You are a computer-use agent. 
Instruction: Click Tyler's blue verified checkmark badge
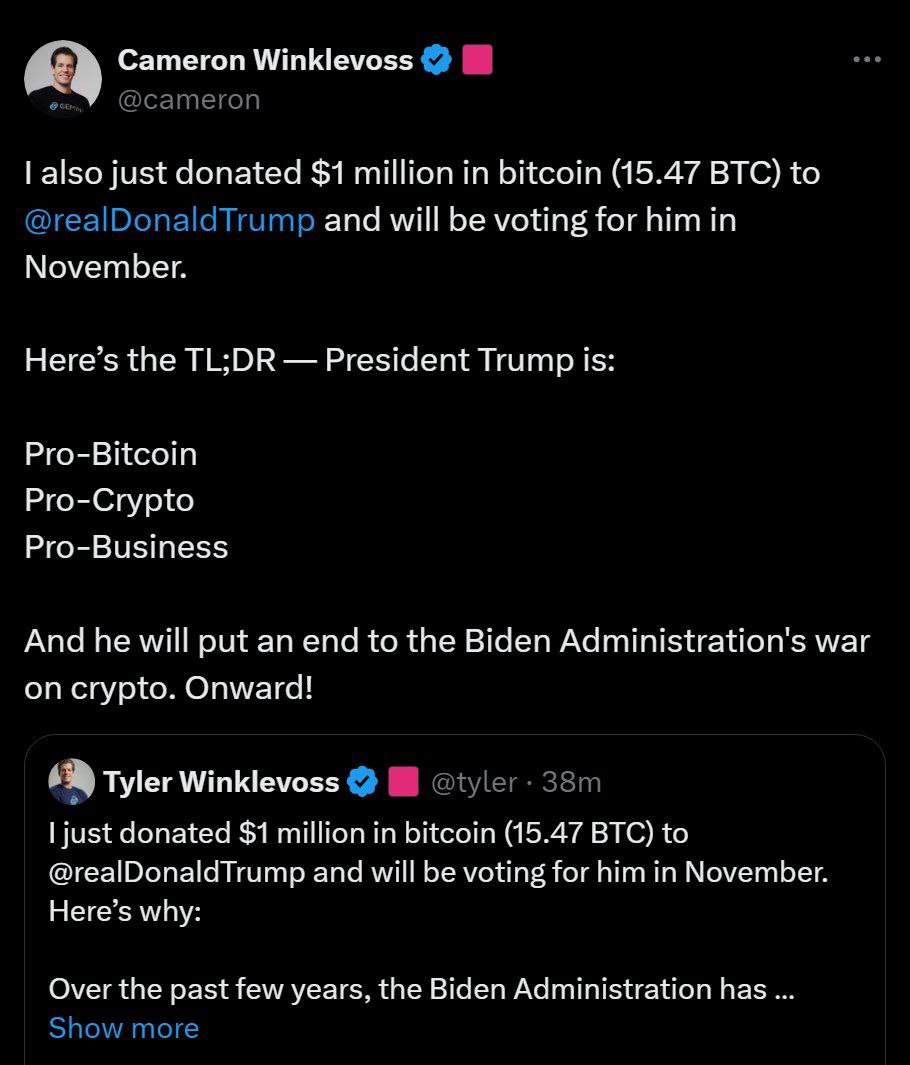click(362, 782)
